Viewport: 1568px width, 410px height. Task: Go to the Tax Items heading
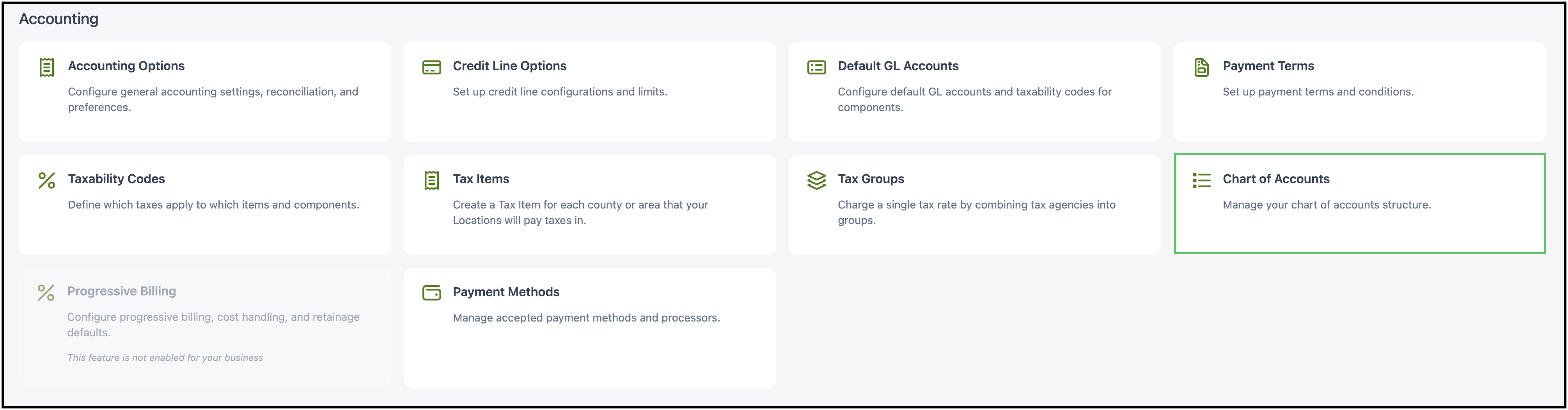pyautogui.click(x=481, y=179)
